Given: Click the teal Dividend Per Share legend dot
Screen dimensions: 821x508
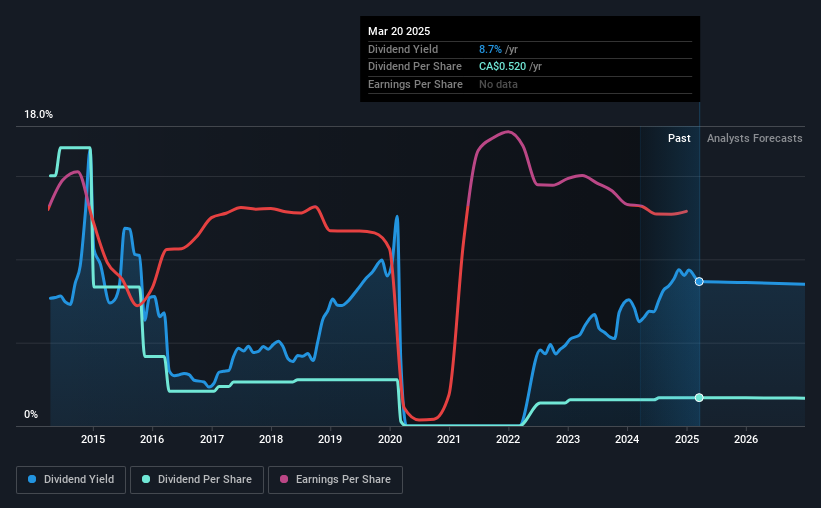Looking at the screenshot, I should 146,479.
